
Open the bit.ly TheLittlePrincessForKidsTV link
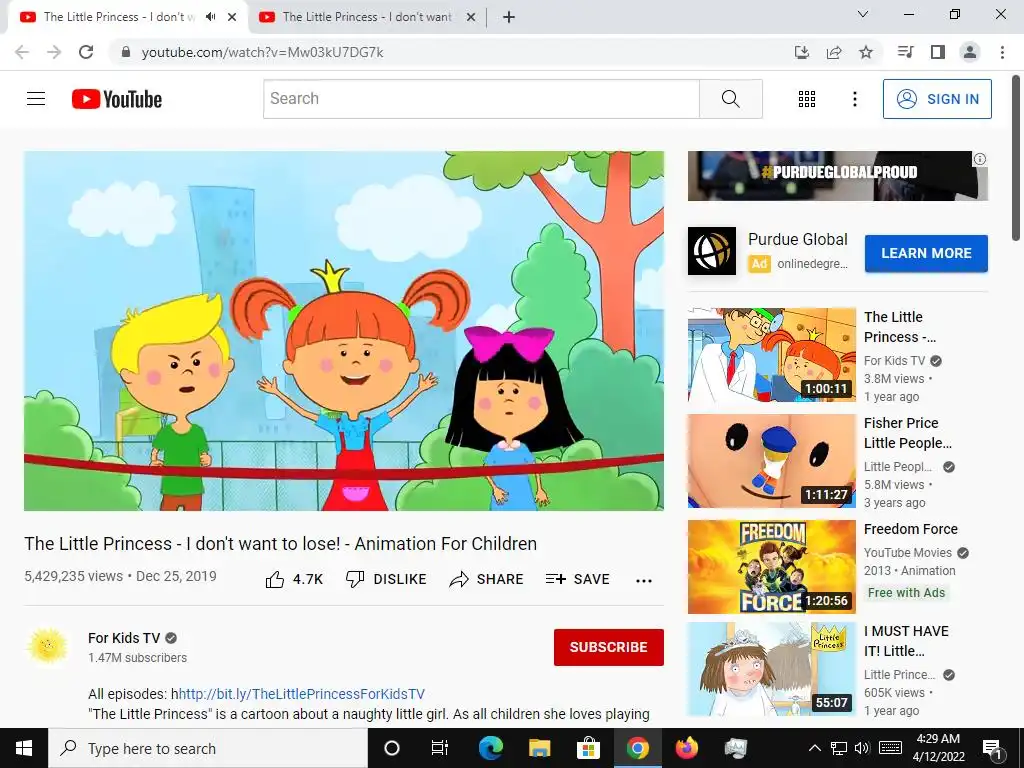pos(302,694)
